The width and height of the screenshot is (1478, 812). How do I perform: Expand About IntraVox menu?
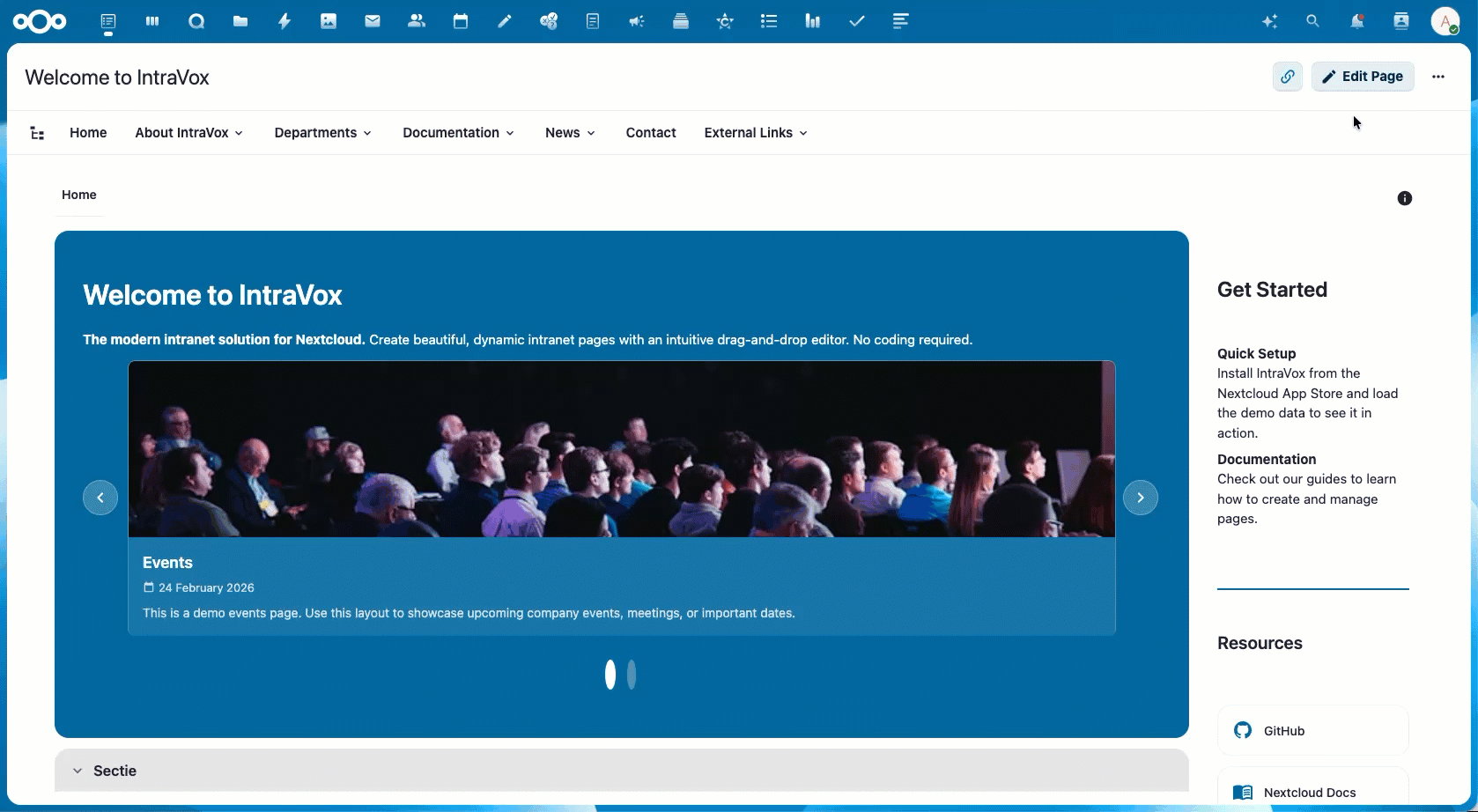189,133
